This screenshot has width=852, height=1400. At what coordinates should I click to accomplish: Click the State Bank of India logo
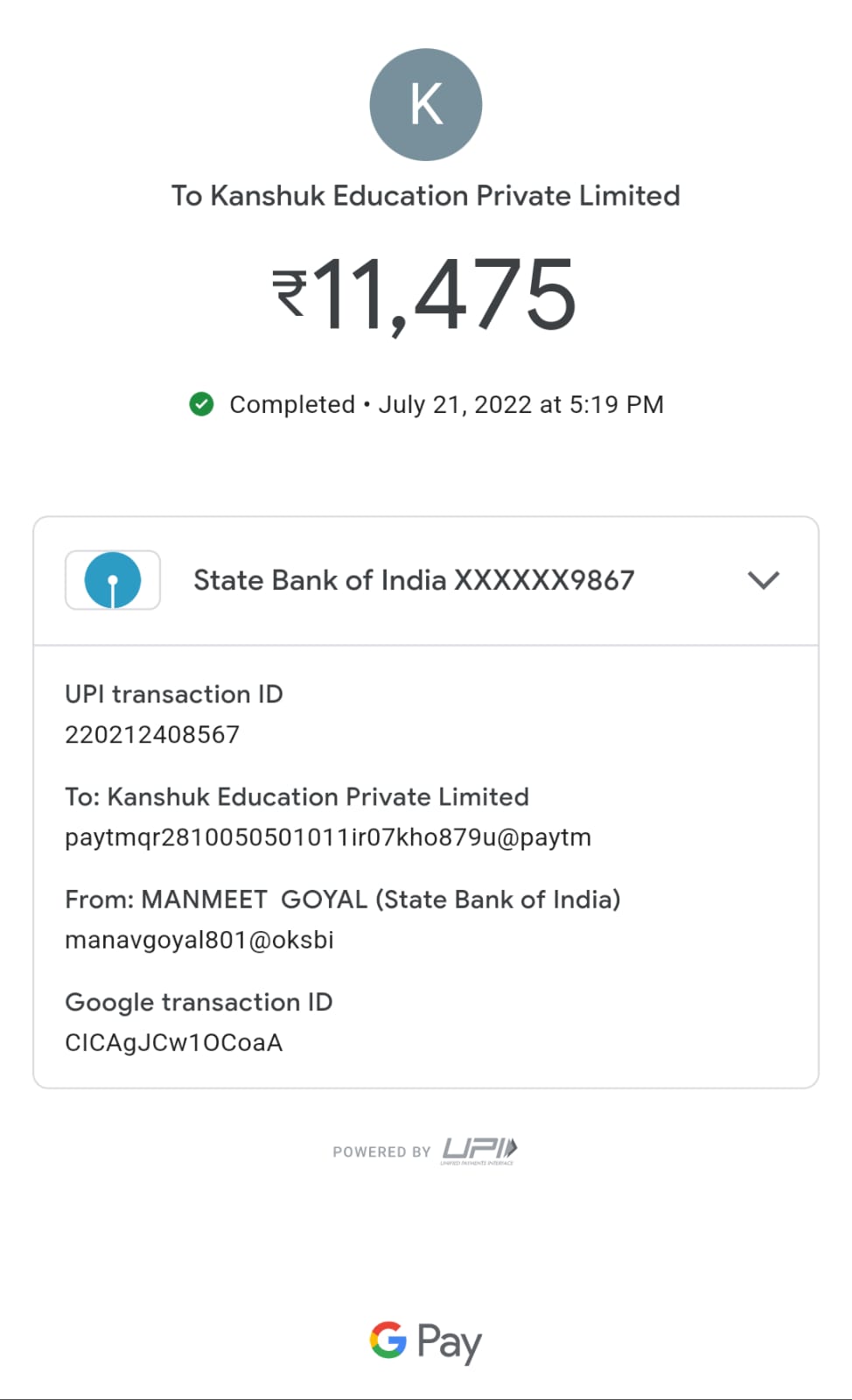pyautogui.click(x=113, y=580)
